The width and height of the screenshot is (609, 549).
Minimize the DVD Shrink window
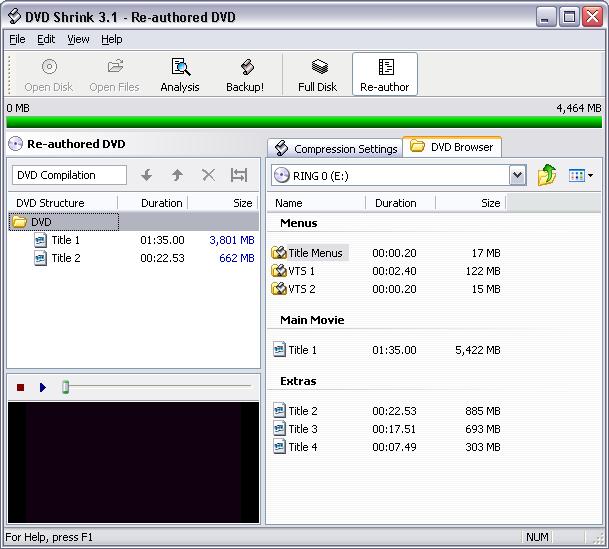click(545, 17)
